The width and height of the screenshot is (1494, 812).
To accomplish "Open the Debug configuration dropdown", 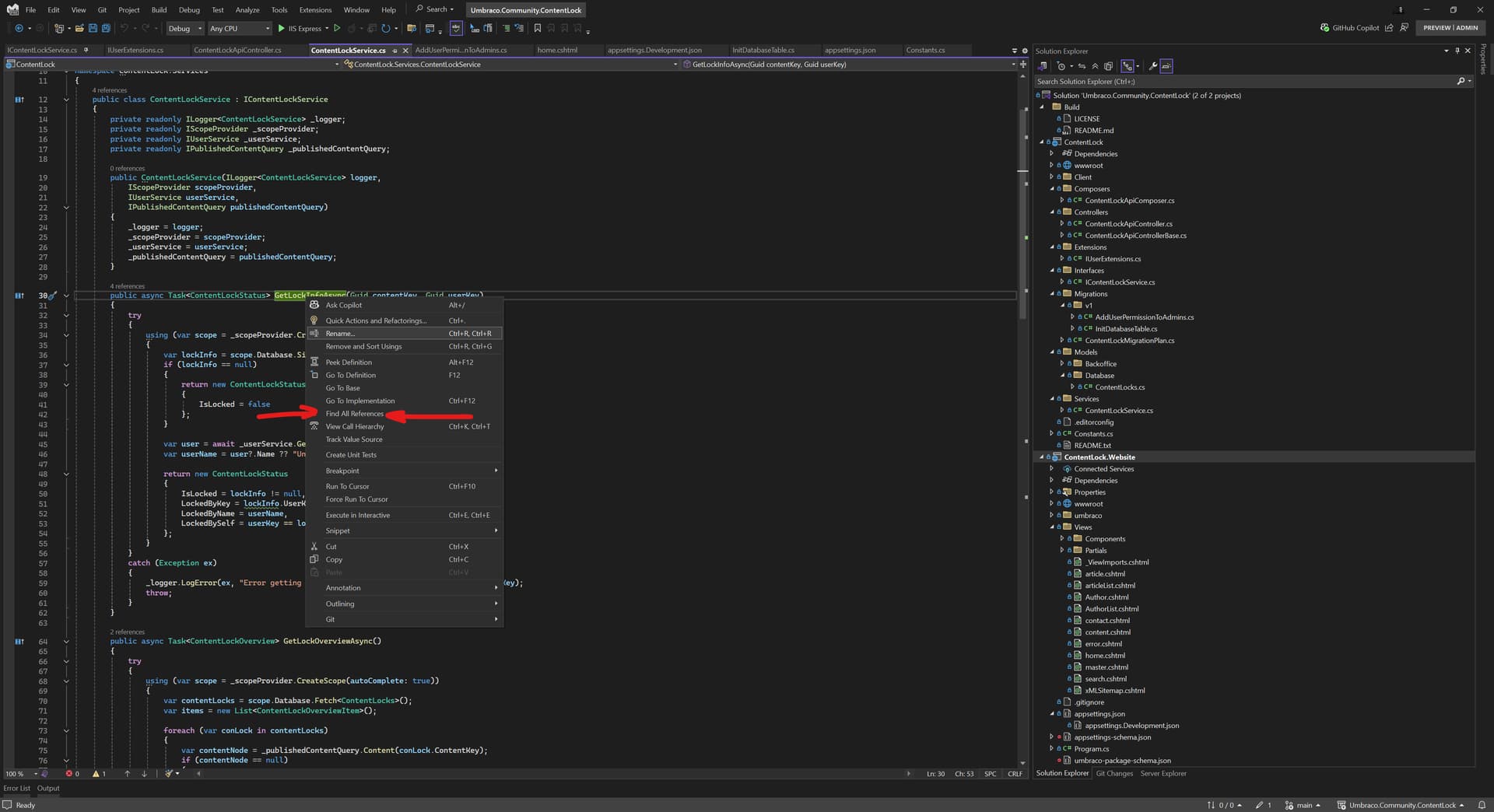I will coord(185,28).
